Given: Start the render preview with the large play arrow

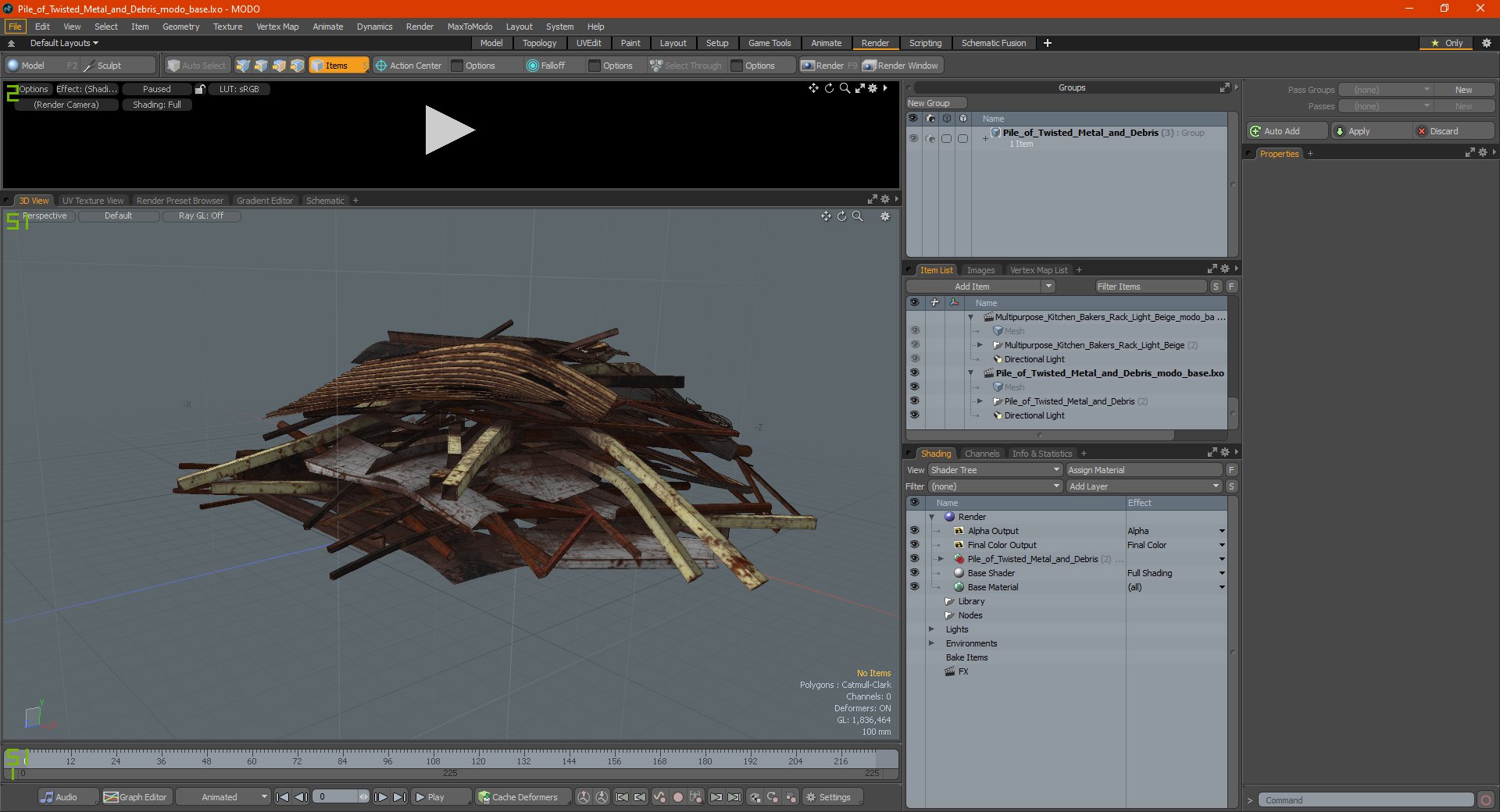Looking at the screenshot, I should pos(449,130).
